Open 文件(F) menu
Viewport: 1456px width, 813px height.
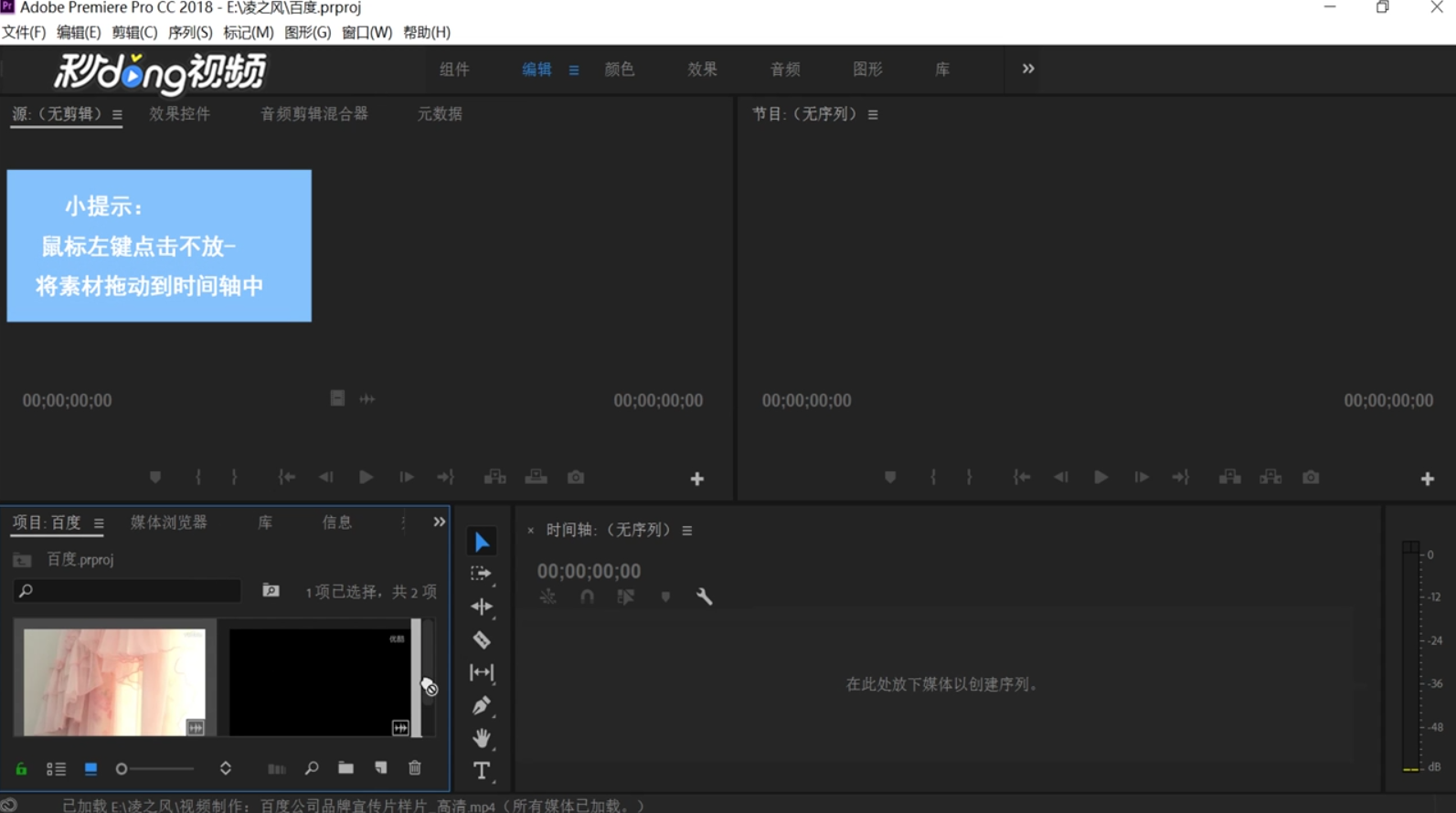click(x=24, y=32)
